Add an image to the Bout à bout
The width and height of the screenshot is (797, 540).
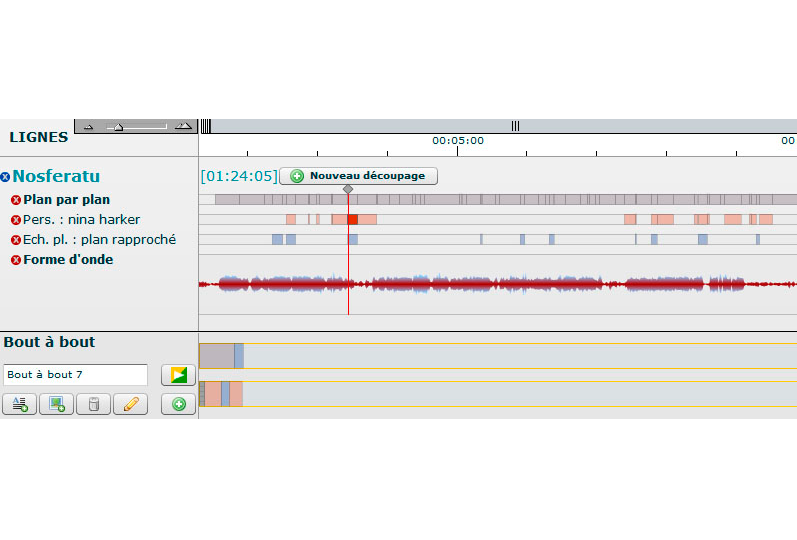[57, 404]
